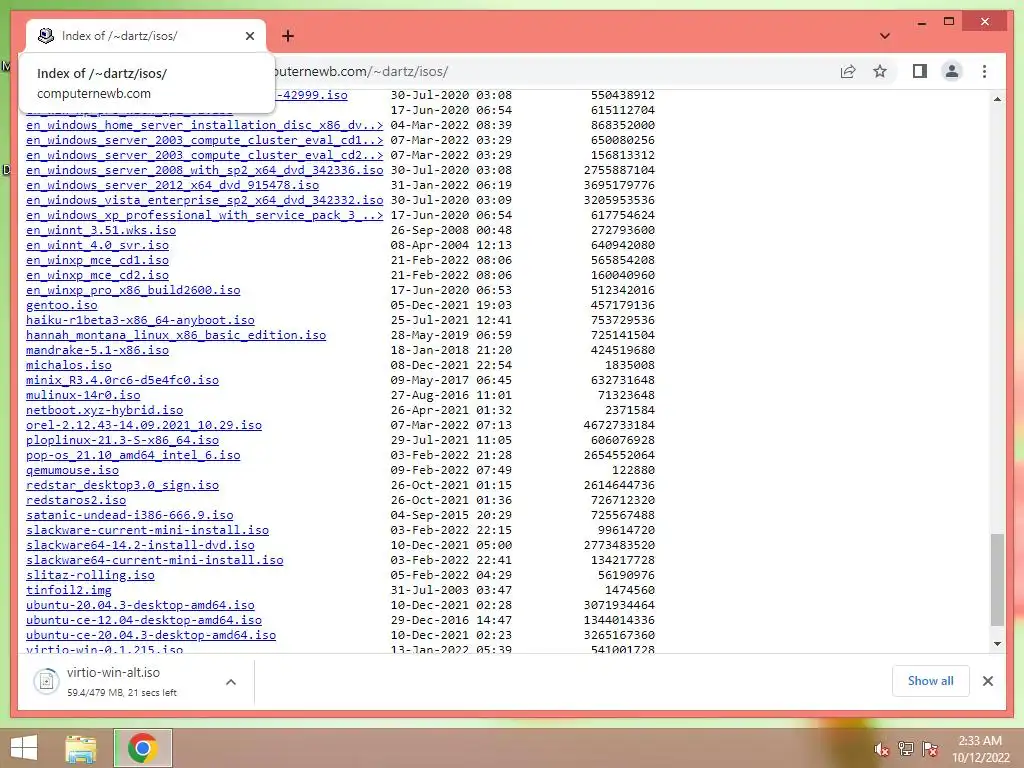Image resolution: width=1024 pixels, height=768 pixels.
Task: Download en_winnt_3.51.wks.iso
Action: tap(101, 230)
